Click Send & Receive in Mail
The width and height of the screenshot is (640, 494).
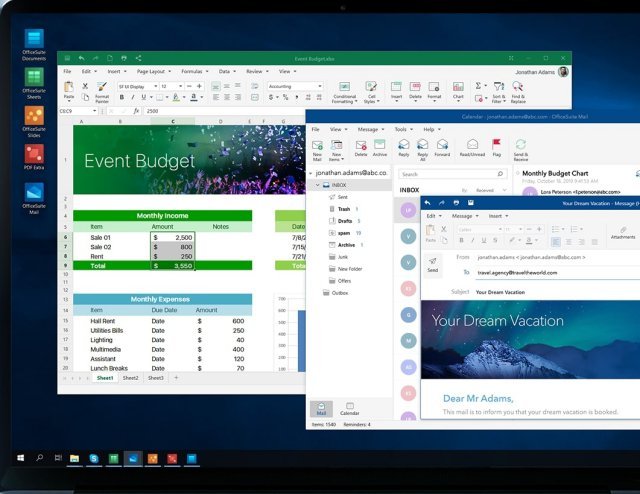[x=520, y=150]
